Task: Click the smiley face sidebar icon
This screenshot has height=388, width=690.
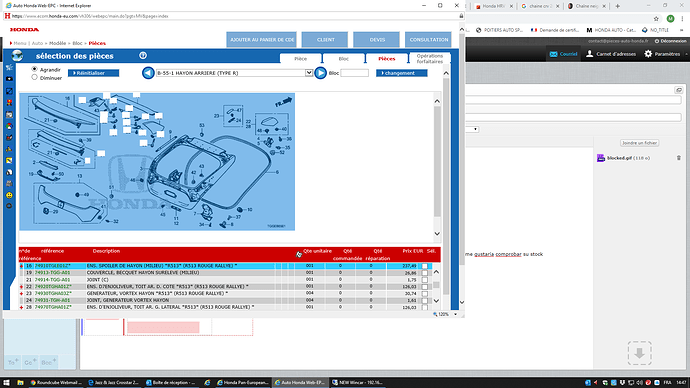Action: tap(9, 195)
